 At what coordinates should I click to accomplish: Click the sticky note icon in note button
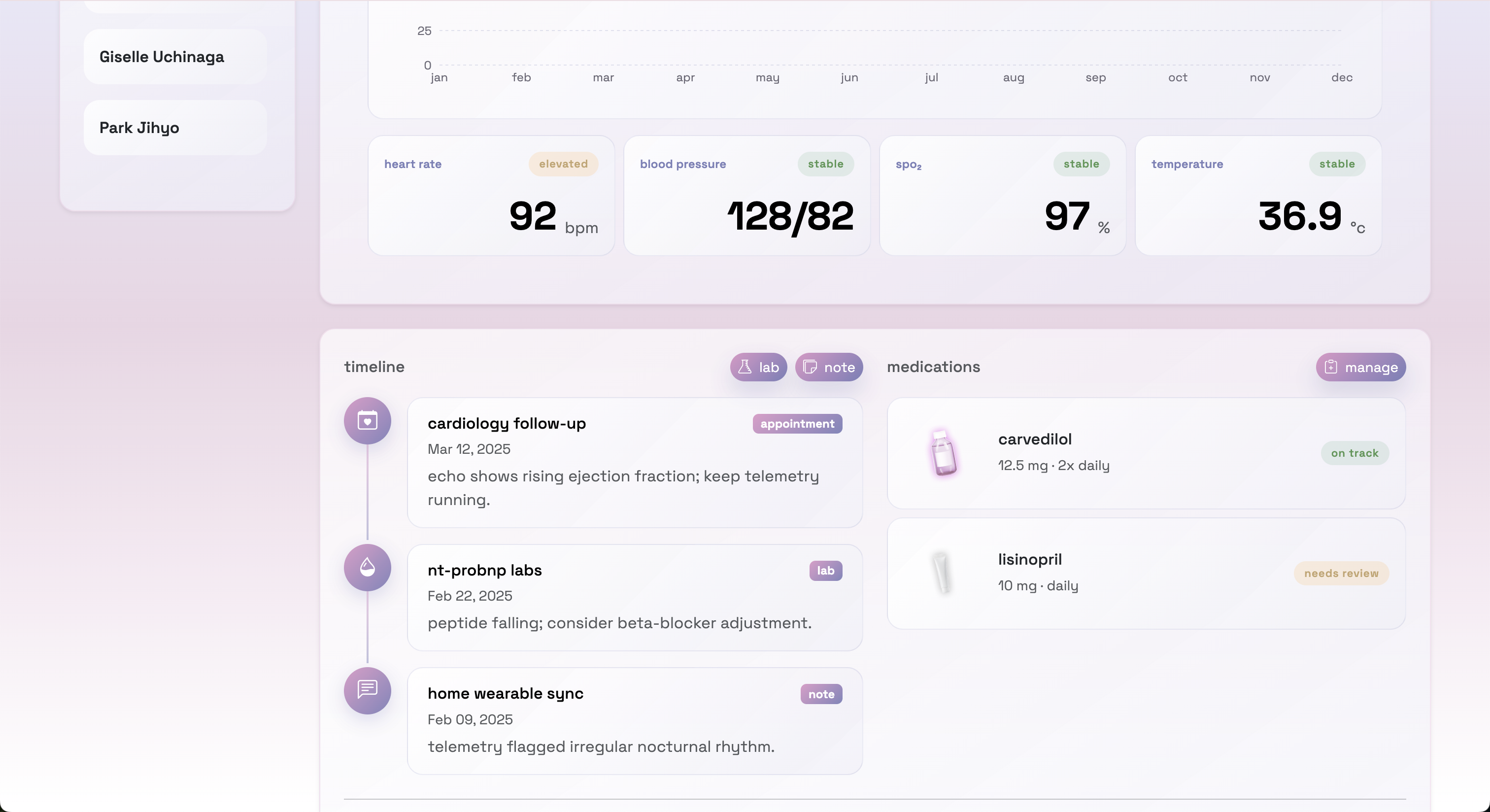click(x=810, y=367)
